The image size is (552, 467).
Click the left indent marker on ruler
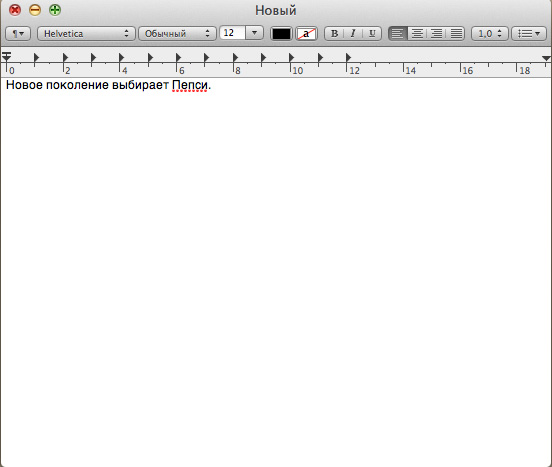tap(6, 57)
